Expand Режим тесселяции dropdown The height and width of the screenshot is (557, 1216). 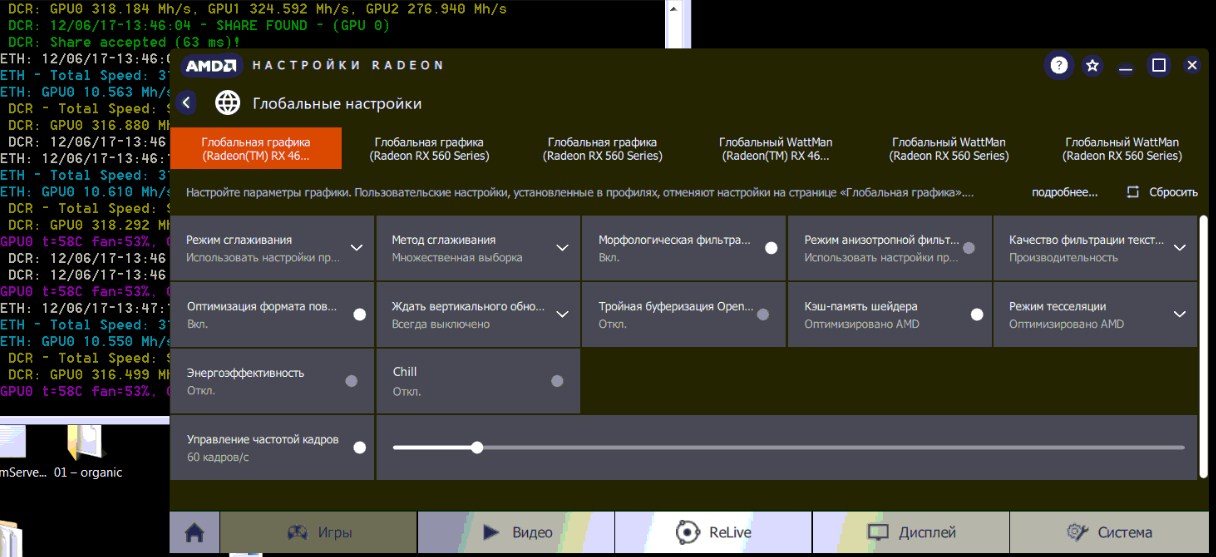click(x=1180, y=314)
